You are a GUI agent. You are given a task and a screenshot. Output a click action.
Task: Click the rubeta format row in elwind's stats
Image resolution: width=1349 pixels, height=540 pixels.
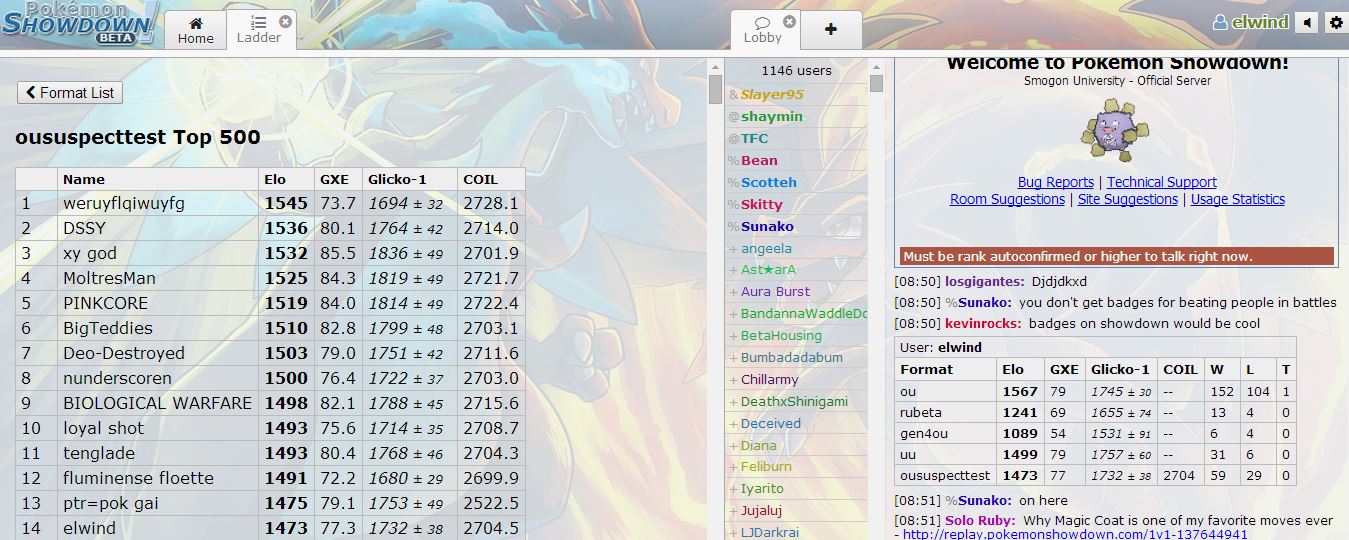click(1095, 412)
